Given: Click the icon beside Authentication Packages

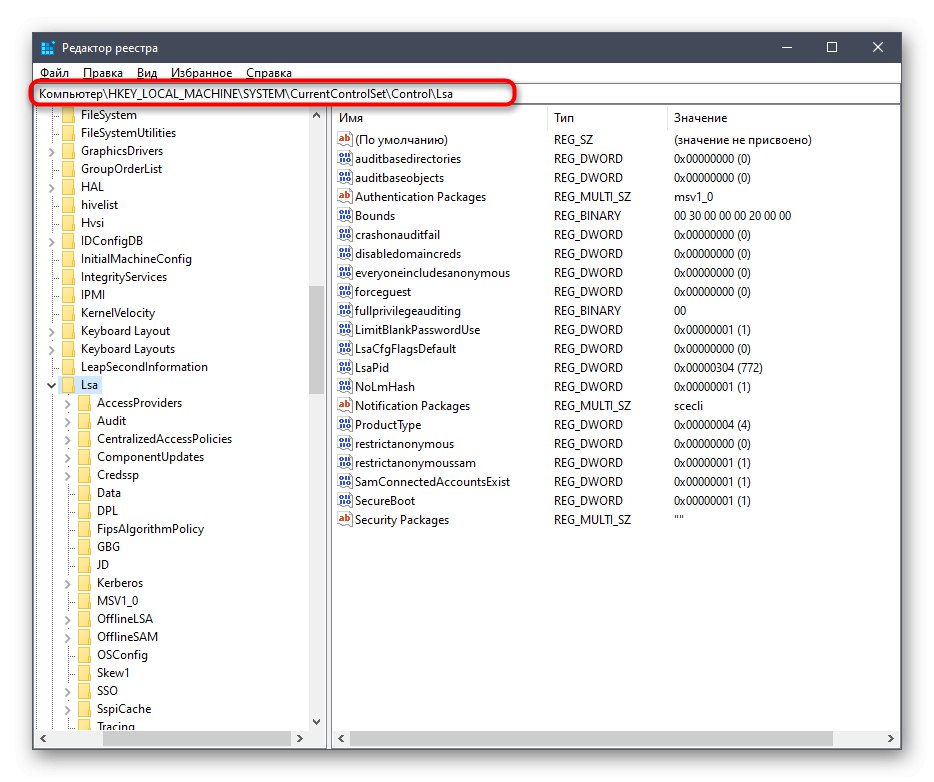Looking at the screenshot, I should [x=344, y=196].
